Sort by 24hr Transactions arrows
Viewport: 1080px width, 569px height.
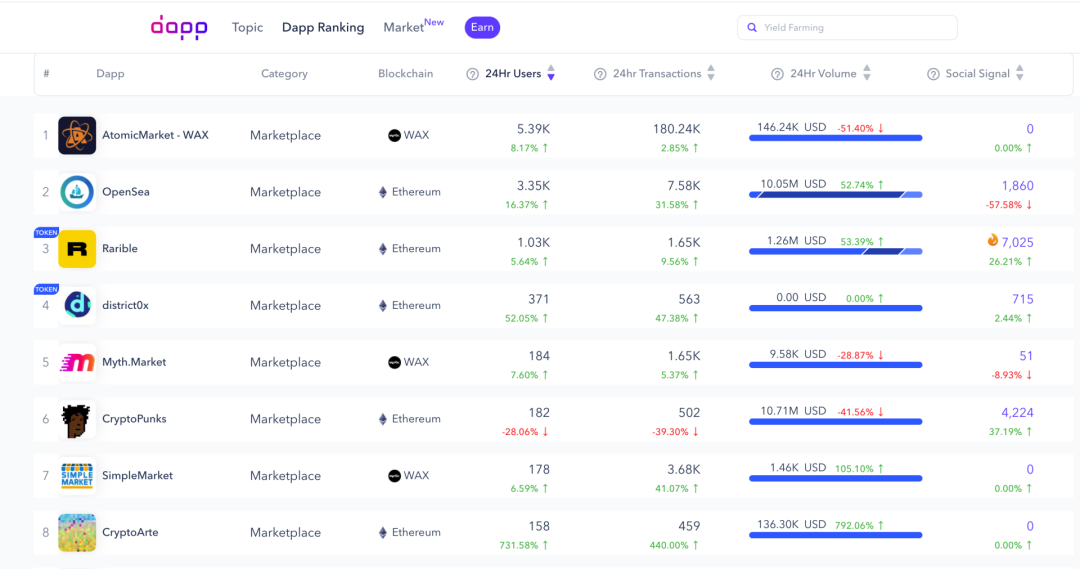pyautogui.click(x=711, y=73)
